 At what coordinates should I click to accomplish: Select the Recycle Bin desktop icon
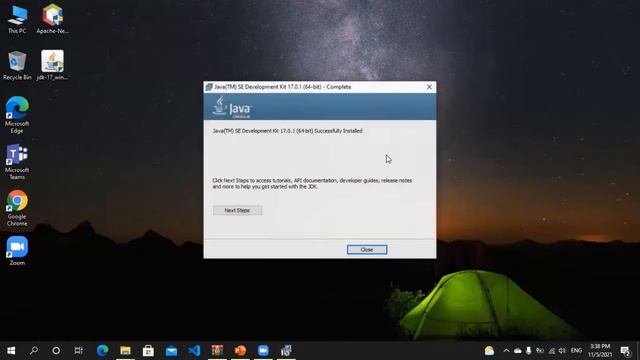coord(17,66)
